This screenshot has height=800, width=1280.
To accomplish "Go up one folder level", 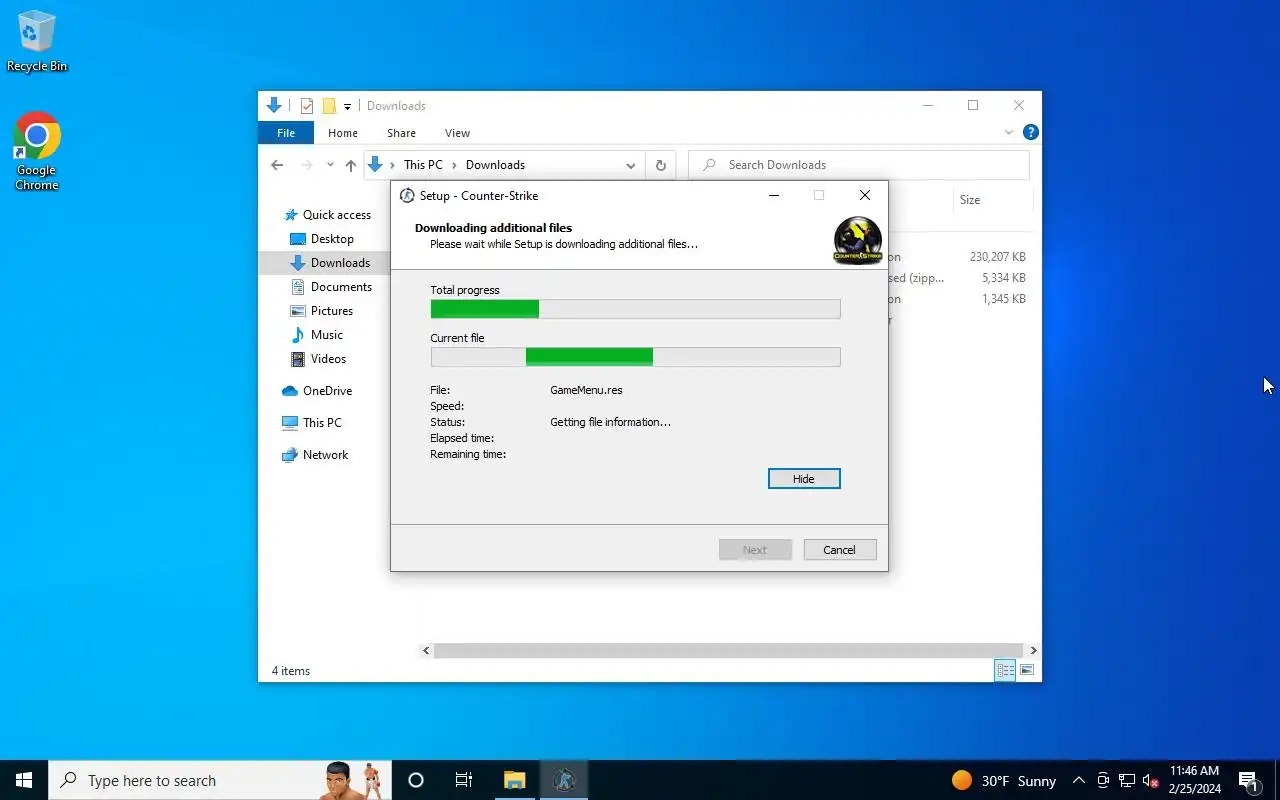I will tap(350, 165).
